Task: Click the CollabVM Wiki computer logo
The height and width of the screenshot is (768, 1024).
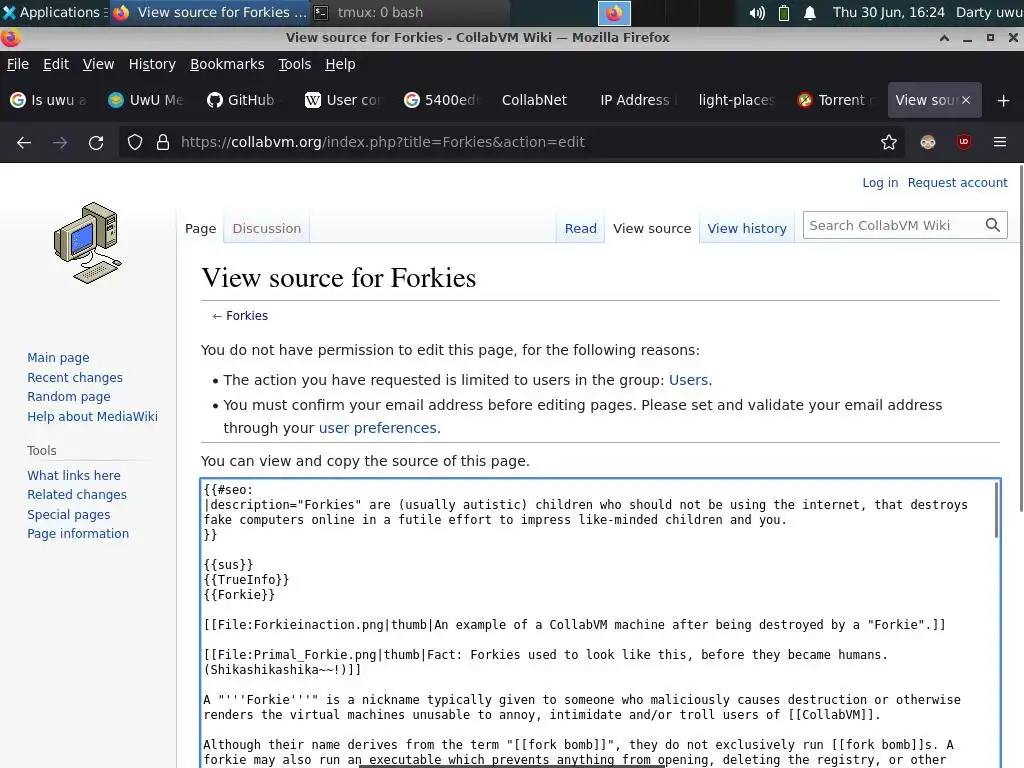Action: tap(88, 243)
